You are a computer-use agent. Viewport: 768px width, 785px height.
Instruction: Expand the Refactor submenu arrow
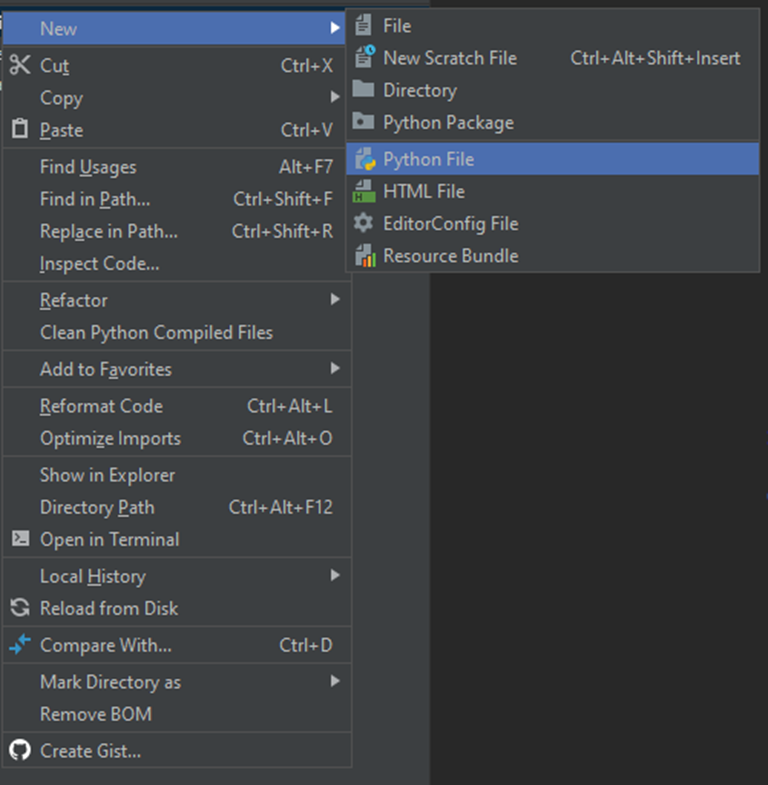pos(335,300)
